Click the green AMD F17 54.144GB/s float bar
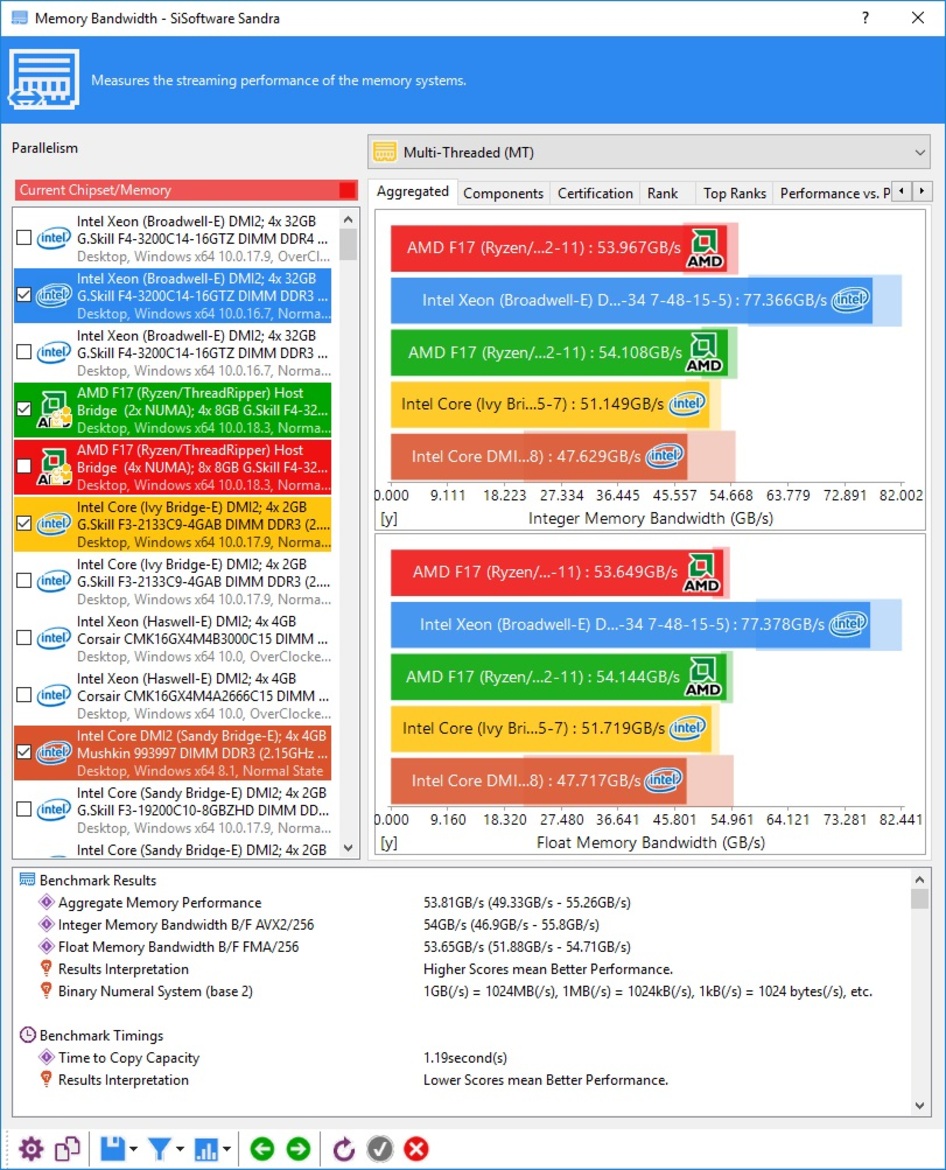Viewport: 946px width, 1170px height. 558,677
